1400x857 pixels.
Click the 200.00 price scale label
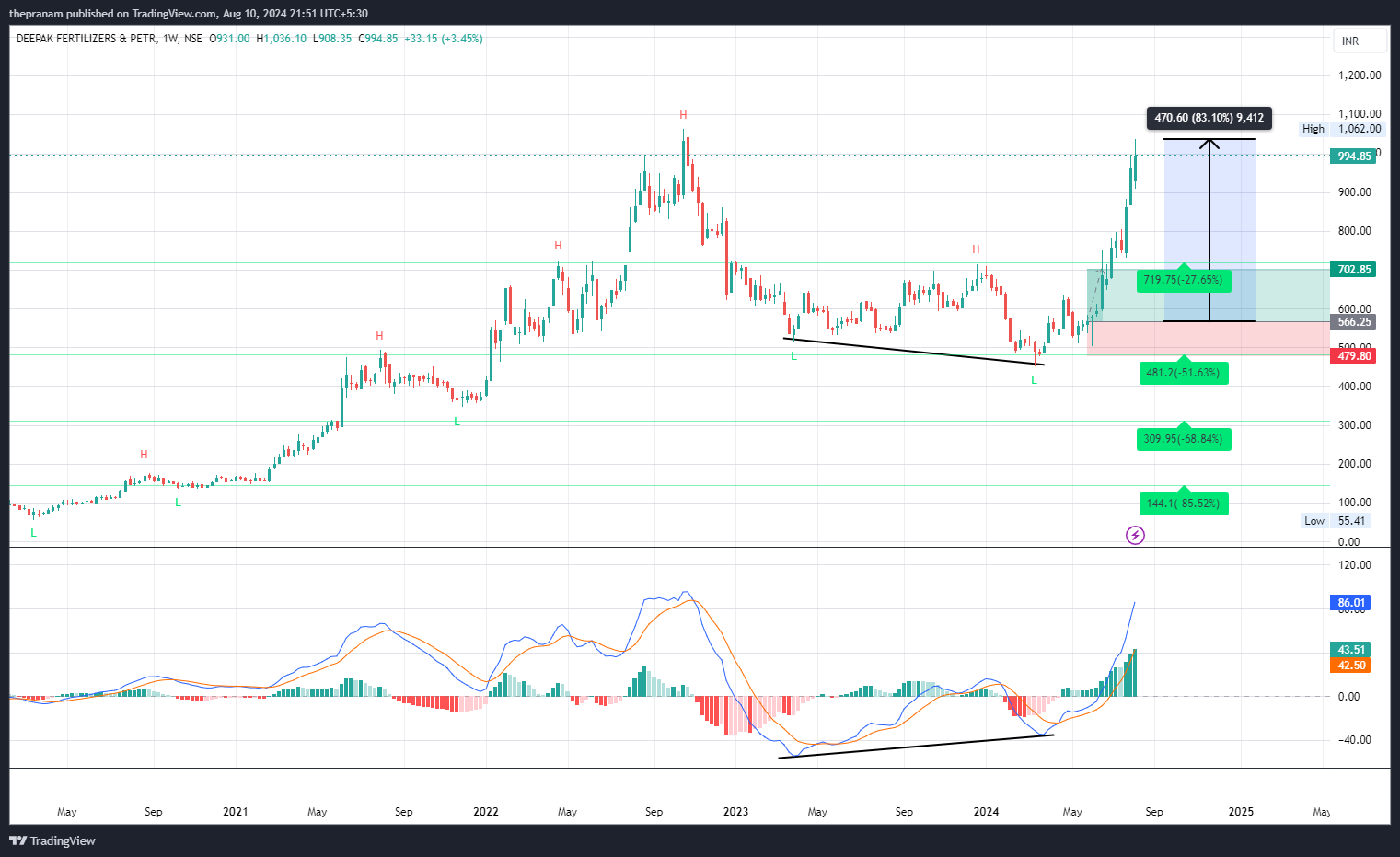1355,464
